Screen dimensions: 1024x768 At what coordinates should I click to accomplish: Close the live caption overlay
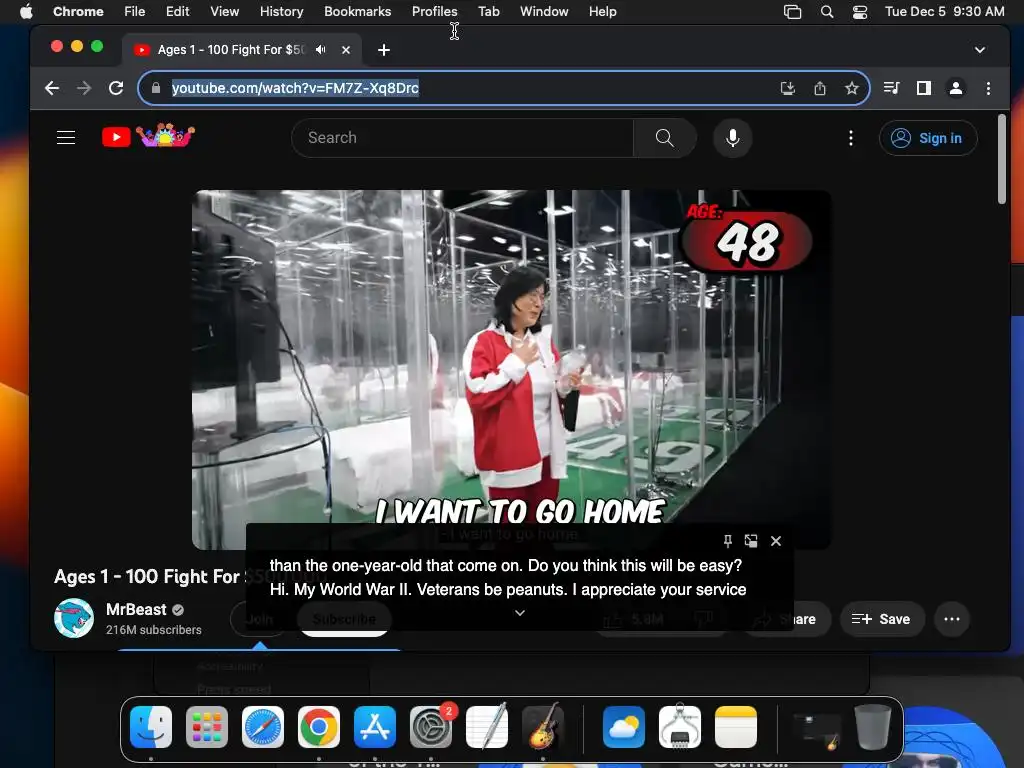click(776, 541)
